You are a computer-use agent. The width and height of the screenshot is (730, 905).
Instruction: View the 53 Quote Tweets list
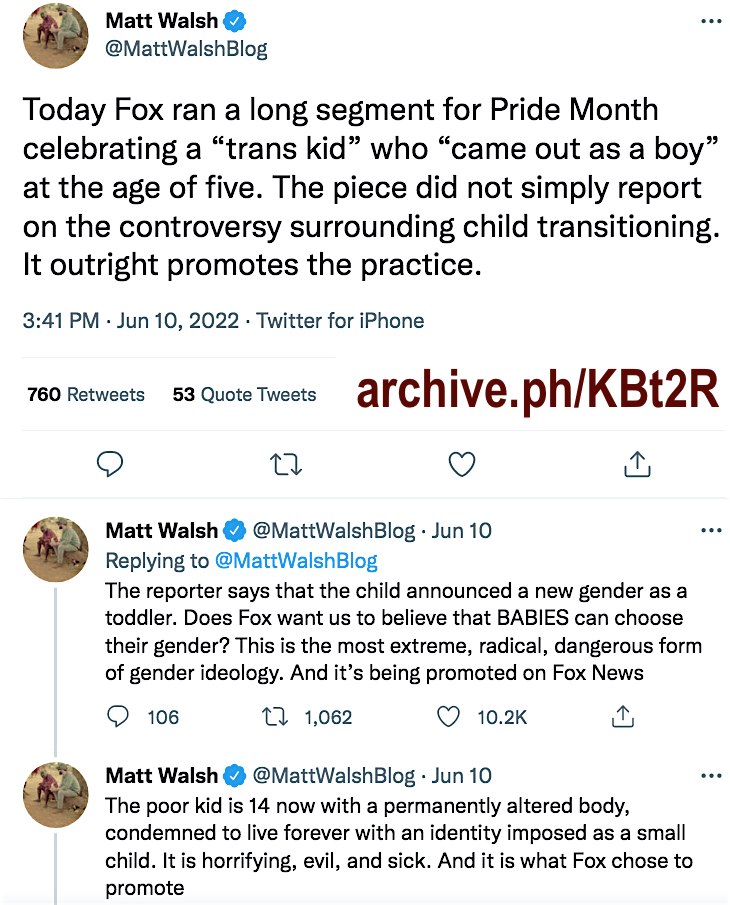tap(244, 395)
